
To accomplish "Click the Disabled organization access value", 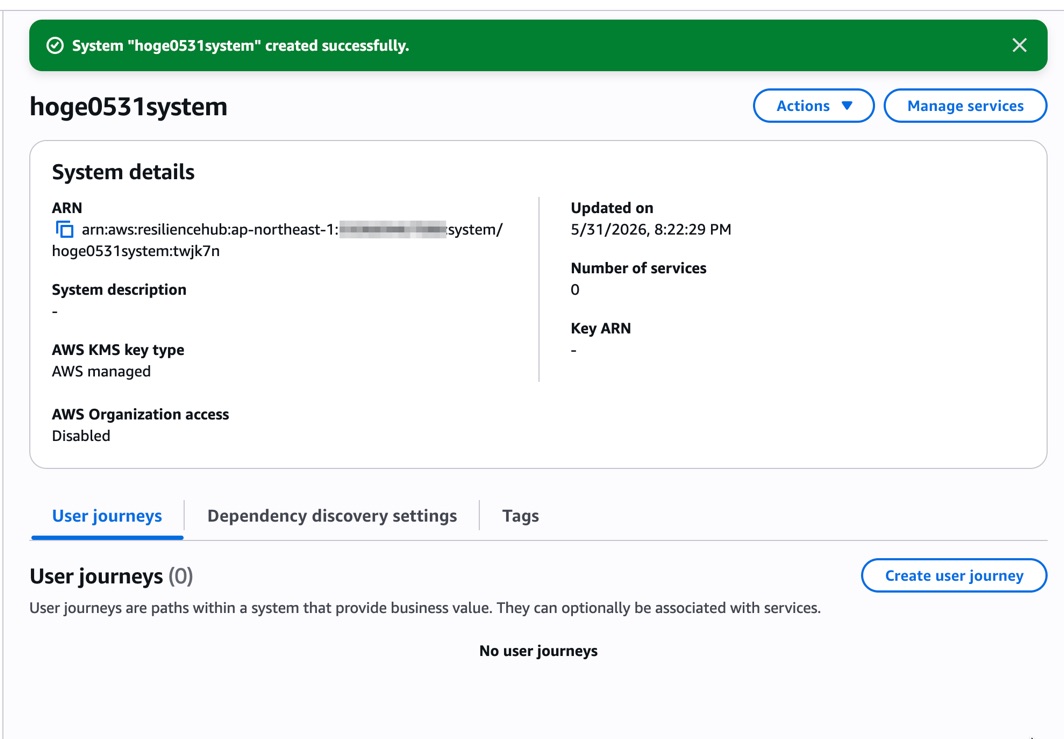I will [x=81, y=436].
